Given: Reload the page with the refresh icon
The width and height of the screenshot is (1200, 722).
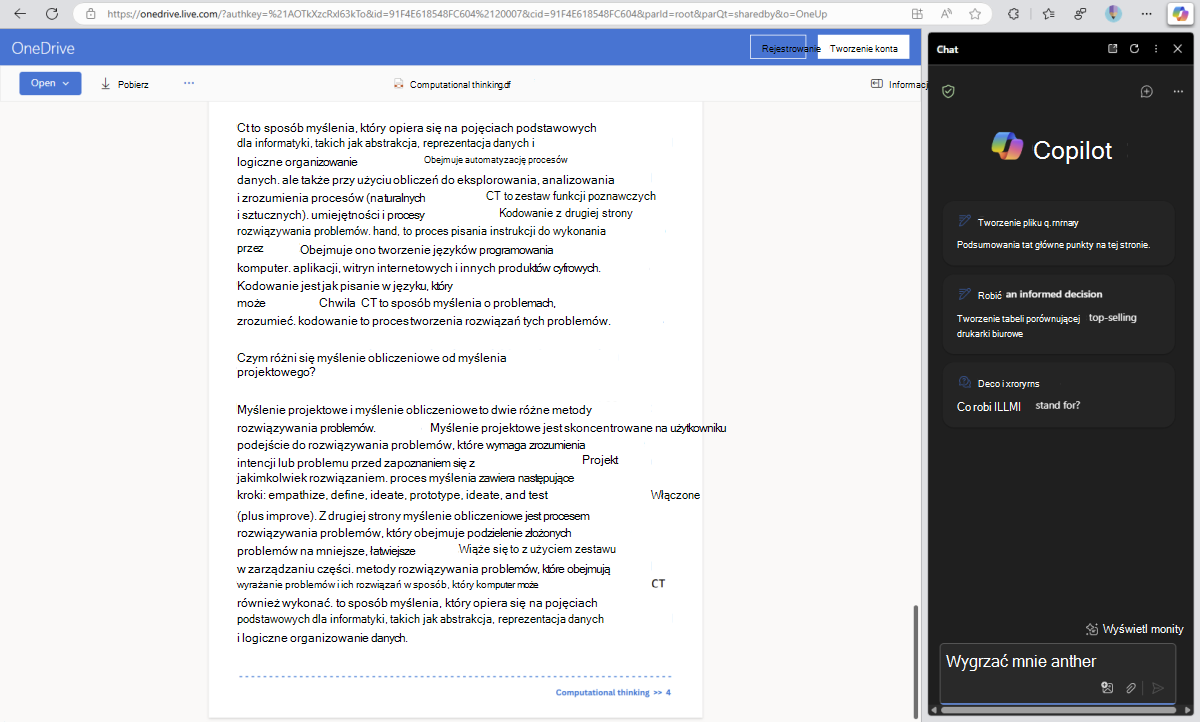Looking at the screenshot, I should [x=53, y=14].
